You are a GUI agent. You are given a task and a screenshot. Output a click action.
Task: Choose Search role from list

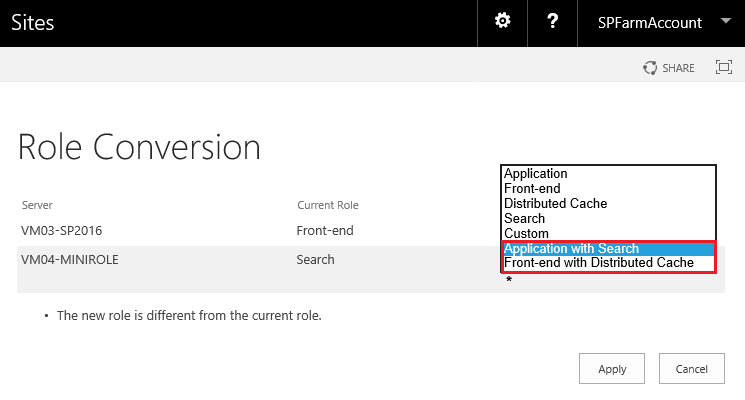525,218
